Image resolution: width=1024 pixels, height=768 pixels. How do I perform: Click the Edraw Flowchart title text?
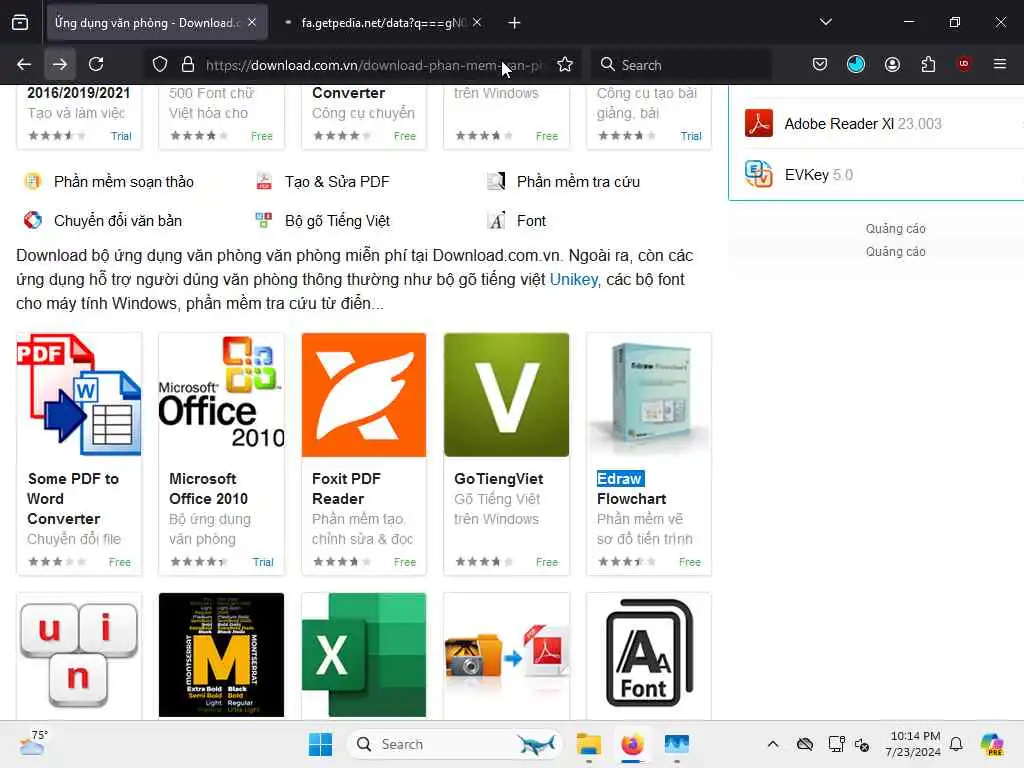(x=632, y=488)
